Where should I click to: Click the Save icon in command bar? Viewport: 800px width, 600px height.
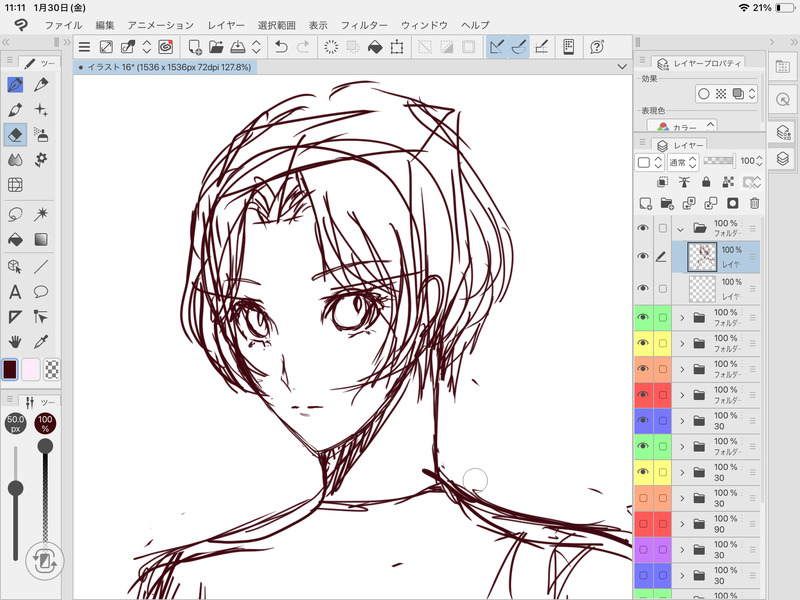pyautogui.click(x=237, y=47)
